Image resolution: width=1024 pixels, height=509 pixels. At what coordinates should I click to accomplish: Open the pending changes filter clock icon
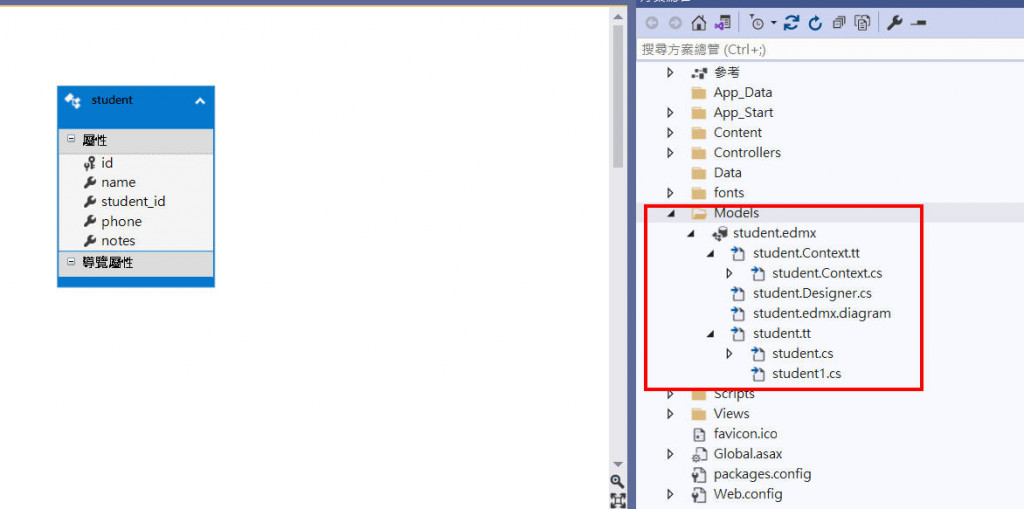(x=756, y=24)
